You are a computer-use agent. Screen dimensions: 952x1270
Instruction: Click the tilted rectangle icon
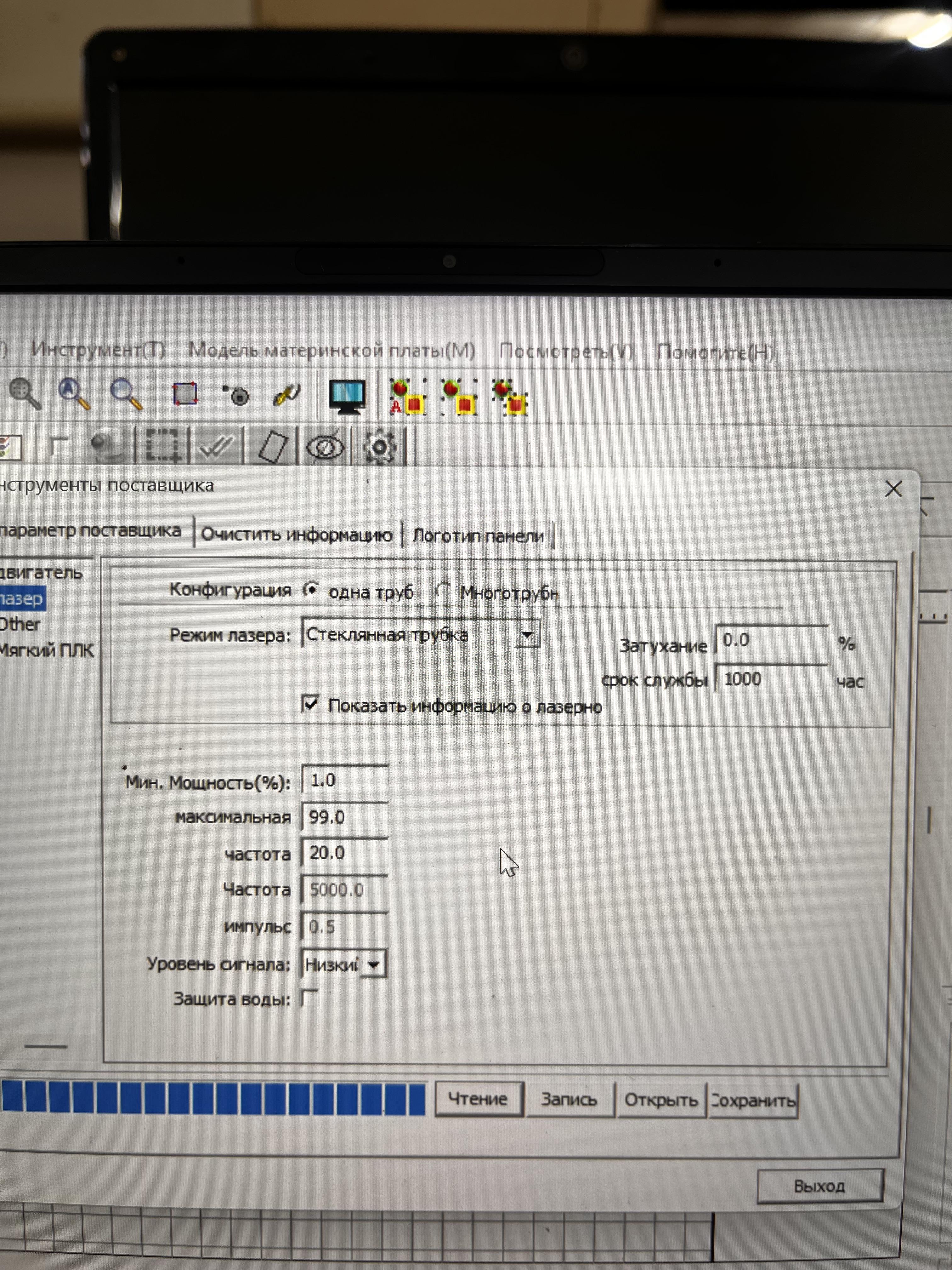pos(272,447)
